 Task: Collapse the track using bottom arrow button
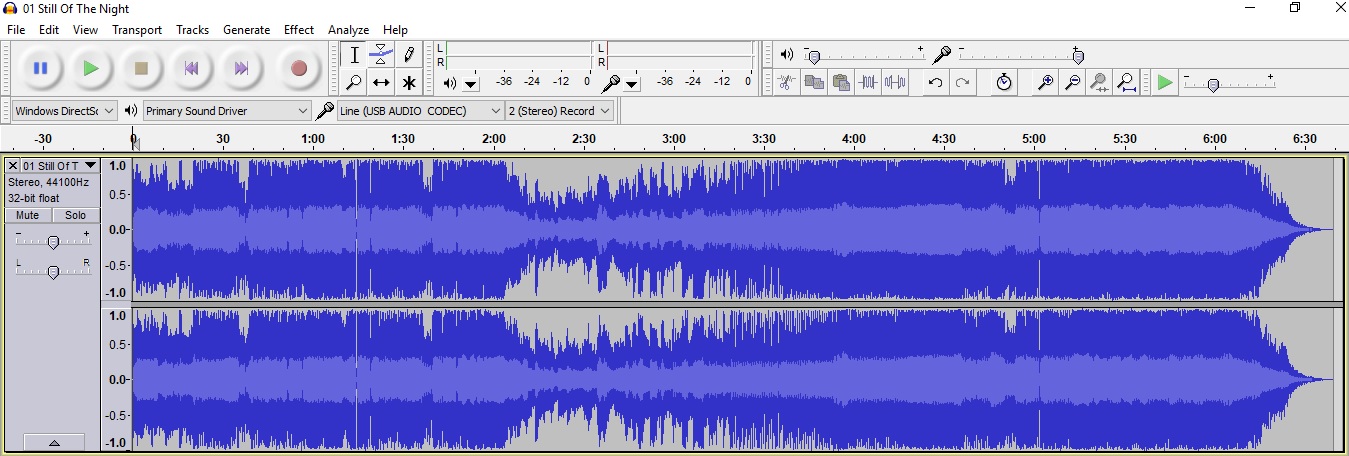pos(53,442)
